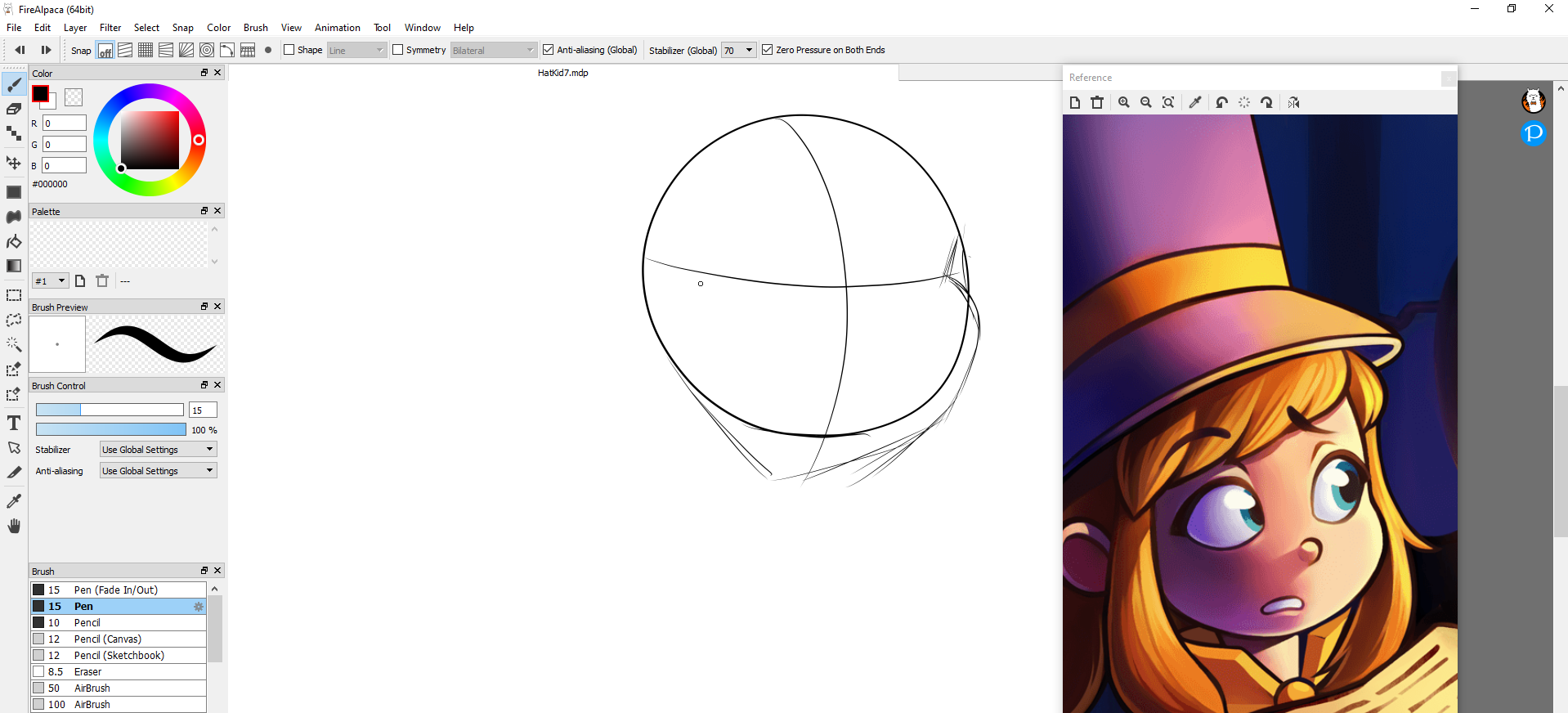Toggle the Pencil (Canvas) color box
1568x713 pixels.
click(38, 639)
